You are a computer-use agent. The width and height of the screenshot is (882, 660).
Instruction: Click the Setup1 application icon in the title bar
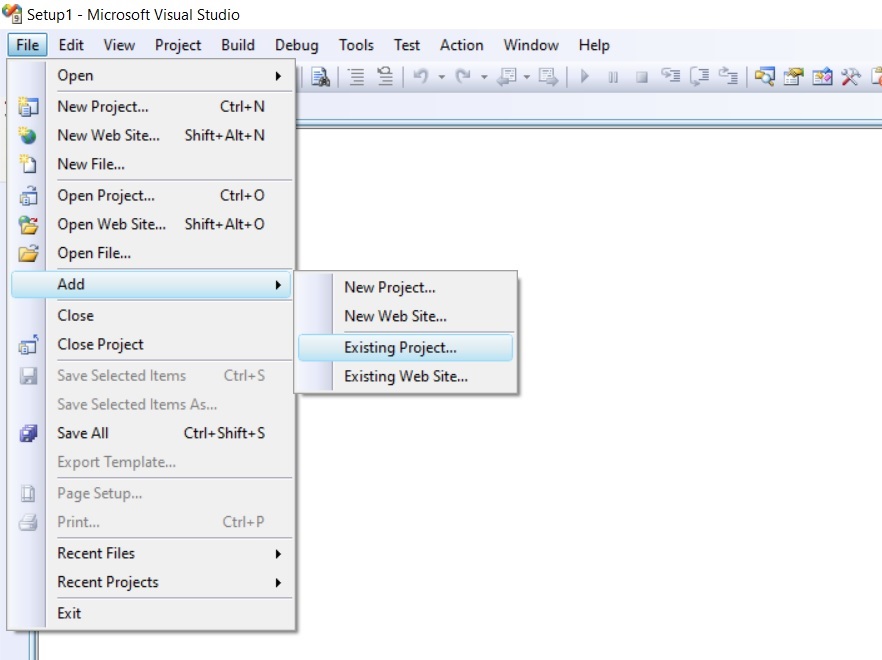click(11, 14)
